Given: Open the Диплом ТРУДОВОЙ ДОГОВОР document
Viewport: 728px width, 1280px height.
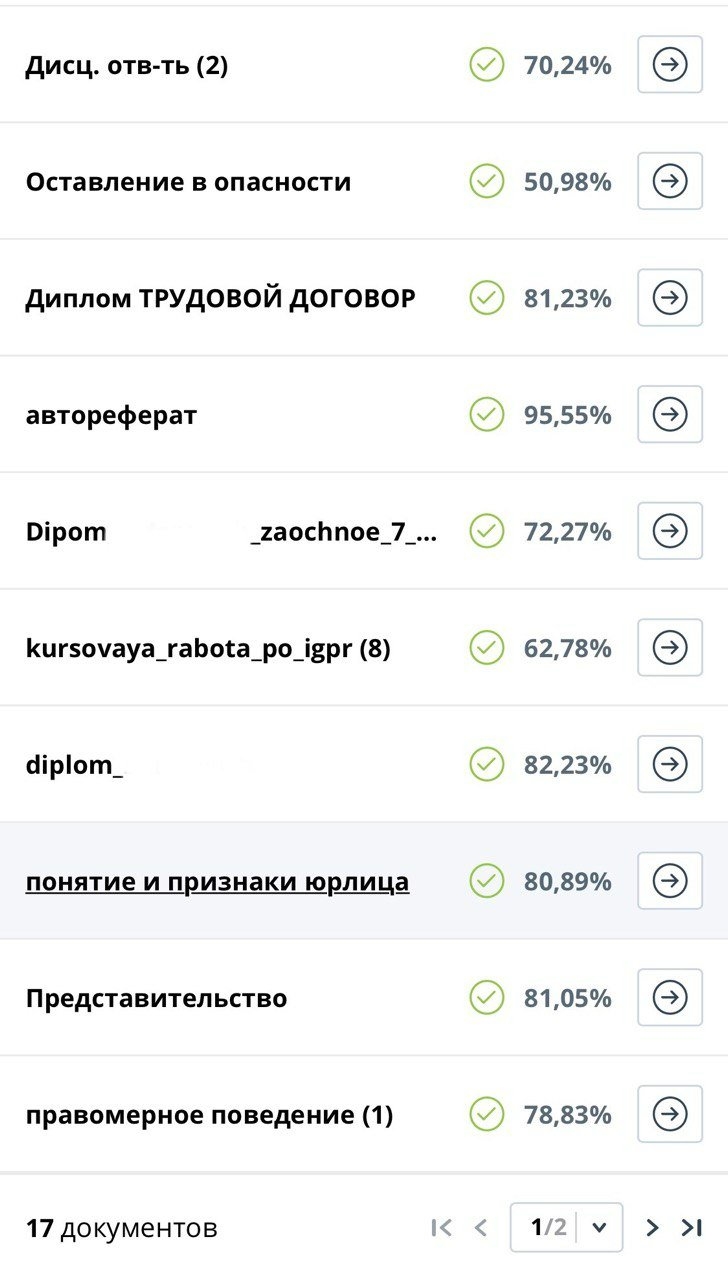Looking at the screenshot, I should pos(220,298).
